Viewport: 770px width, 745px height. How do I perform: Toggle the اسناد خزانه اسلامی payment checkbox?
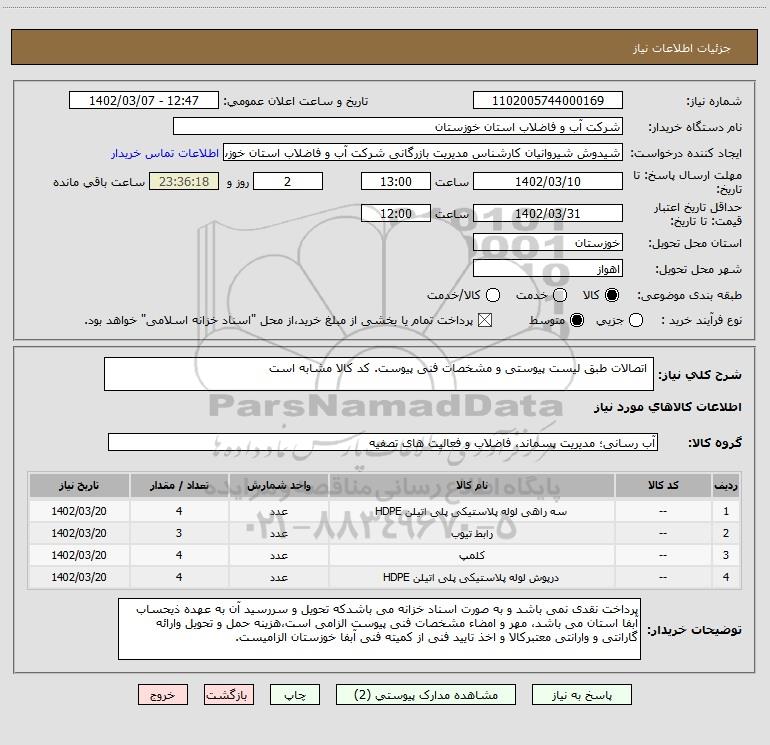(x=485, y=321)
